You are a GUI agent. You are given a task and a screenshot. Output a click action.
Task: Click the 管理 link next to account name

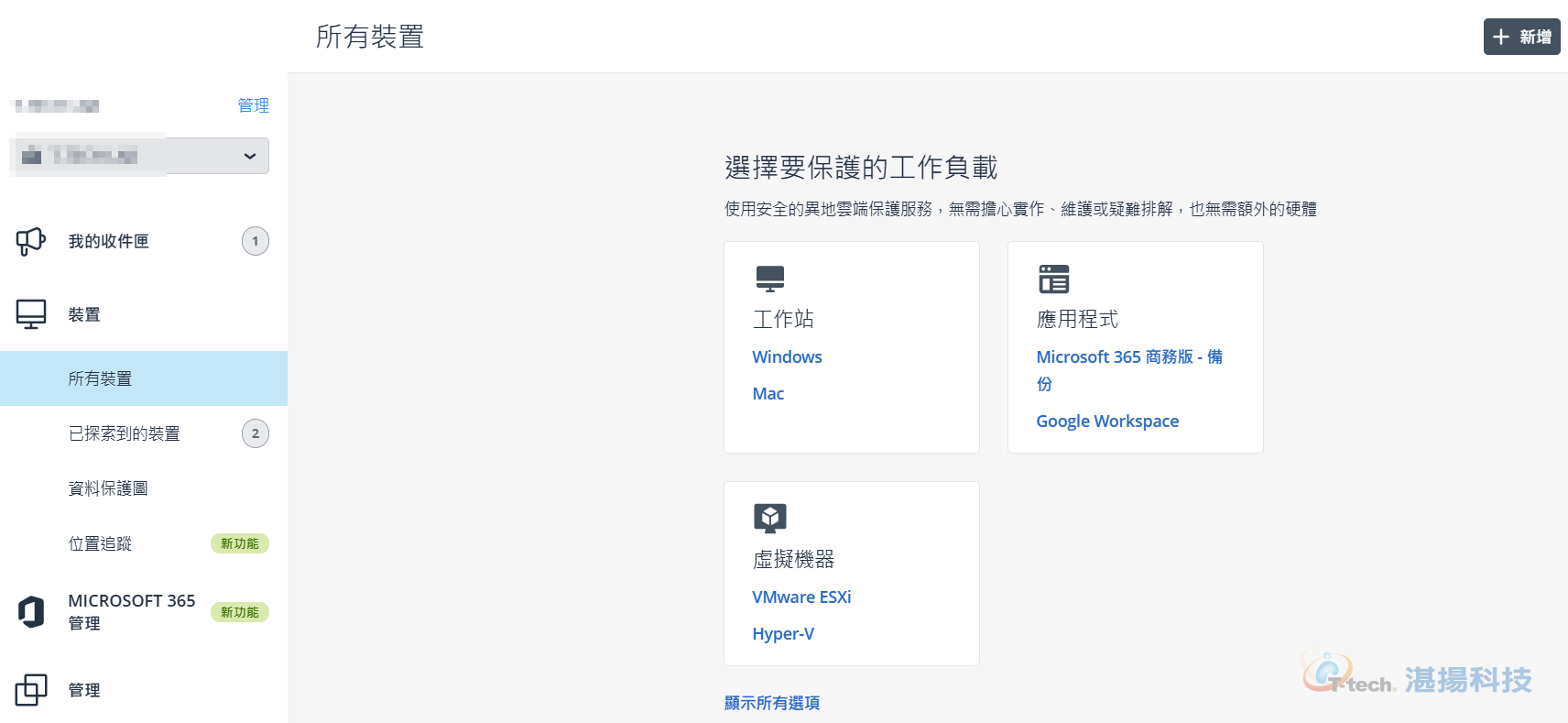click(254, 105)
